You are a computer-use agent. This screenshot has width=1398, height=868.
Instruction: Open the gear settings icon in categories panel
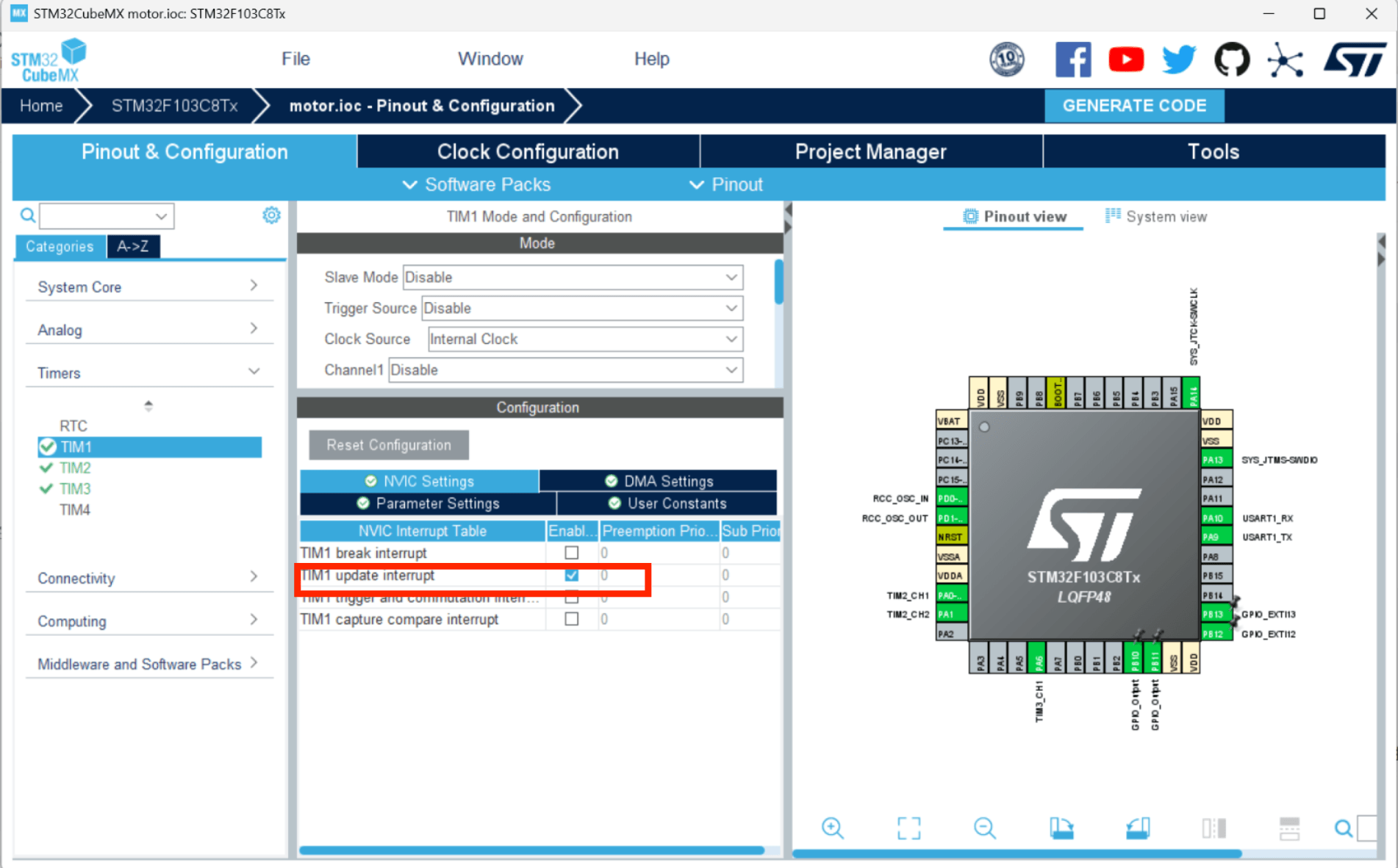click(x=271, y=215)
